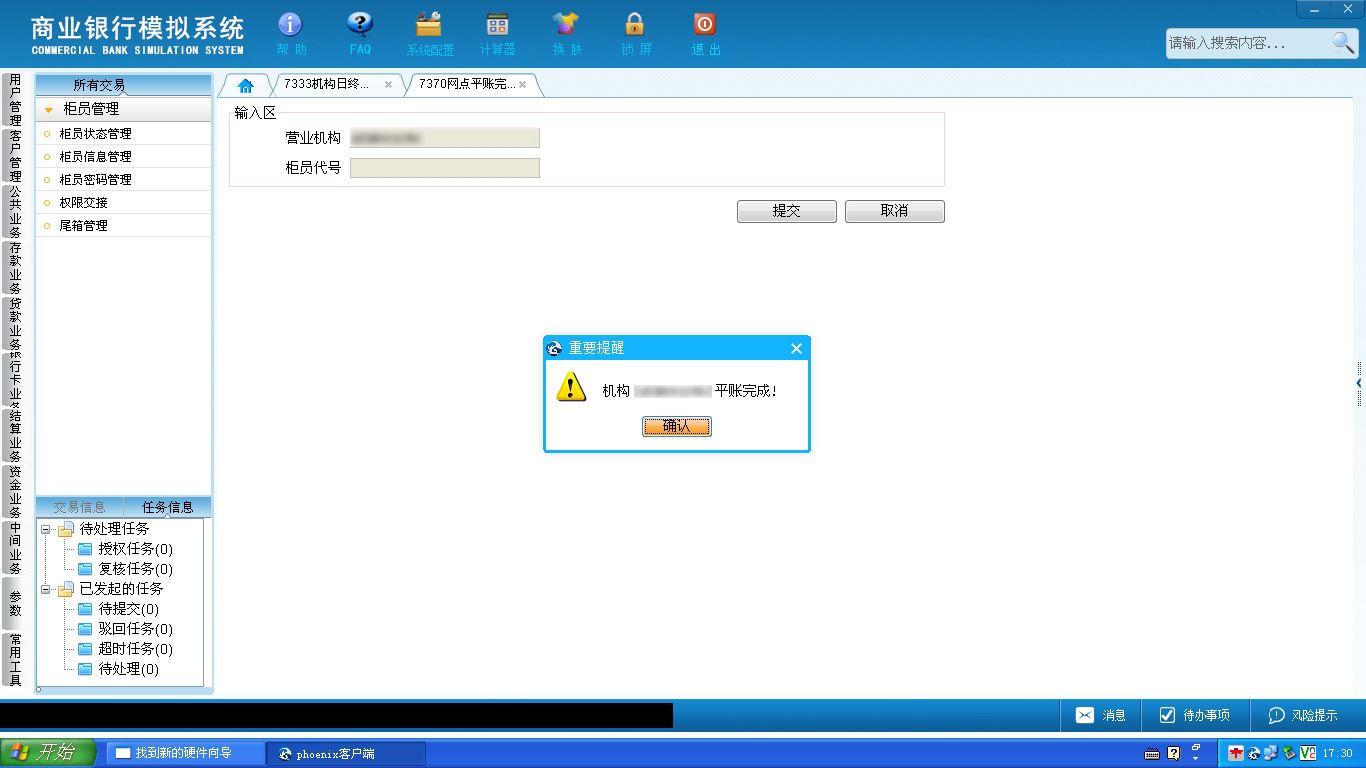The width and height of the screenshot is (1366, 768).
Task: Open the 中间业务 side tab
Action: coord(14,548)
